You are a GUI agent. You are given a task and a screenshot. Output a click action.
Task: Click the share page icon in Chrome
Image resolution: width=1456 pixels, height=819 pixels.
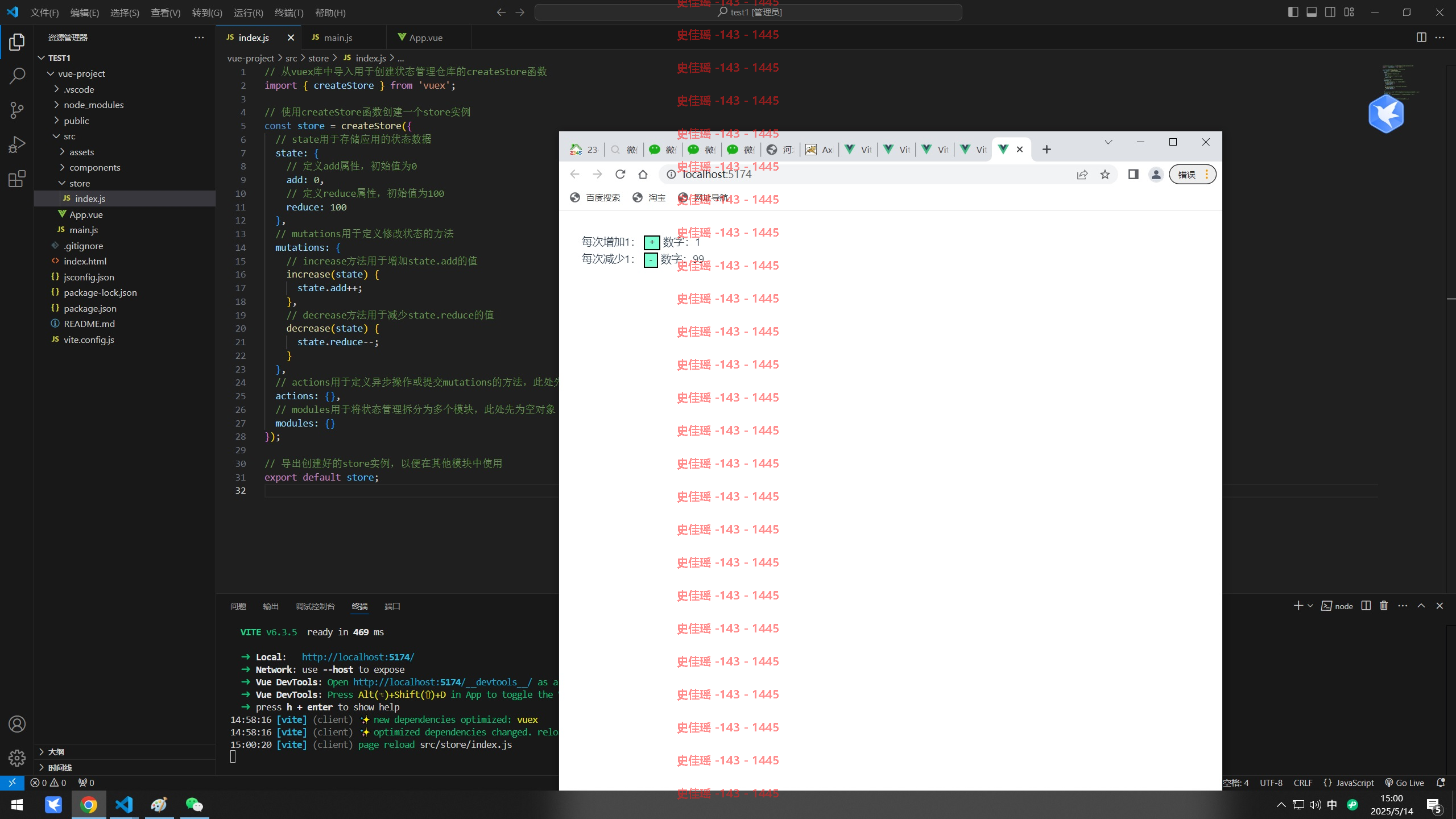click(1082, 175)
